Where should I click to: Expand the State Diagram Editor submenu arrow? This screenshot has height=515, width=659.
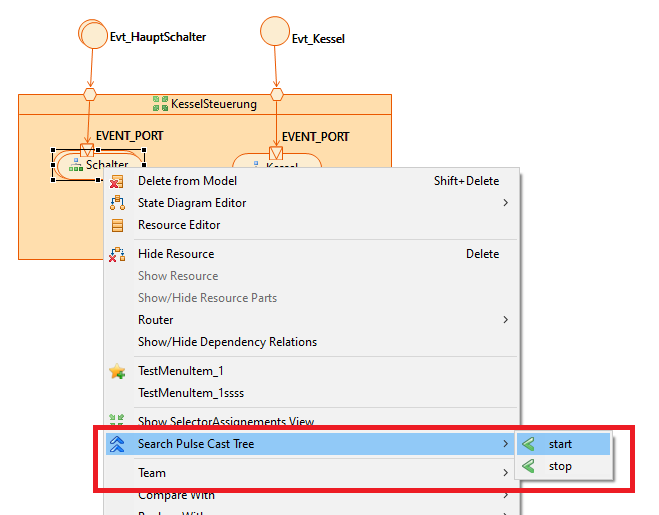(x=505, y=203)
